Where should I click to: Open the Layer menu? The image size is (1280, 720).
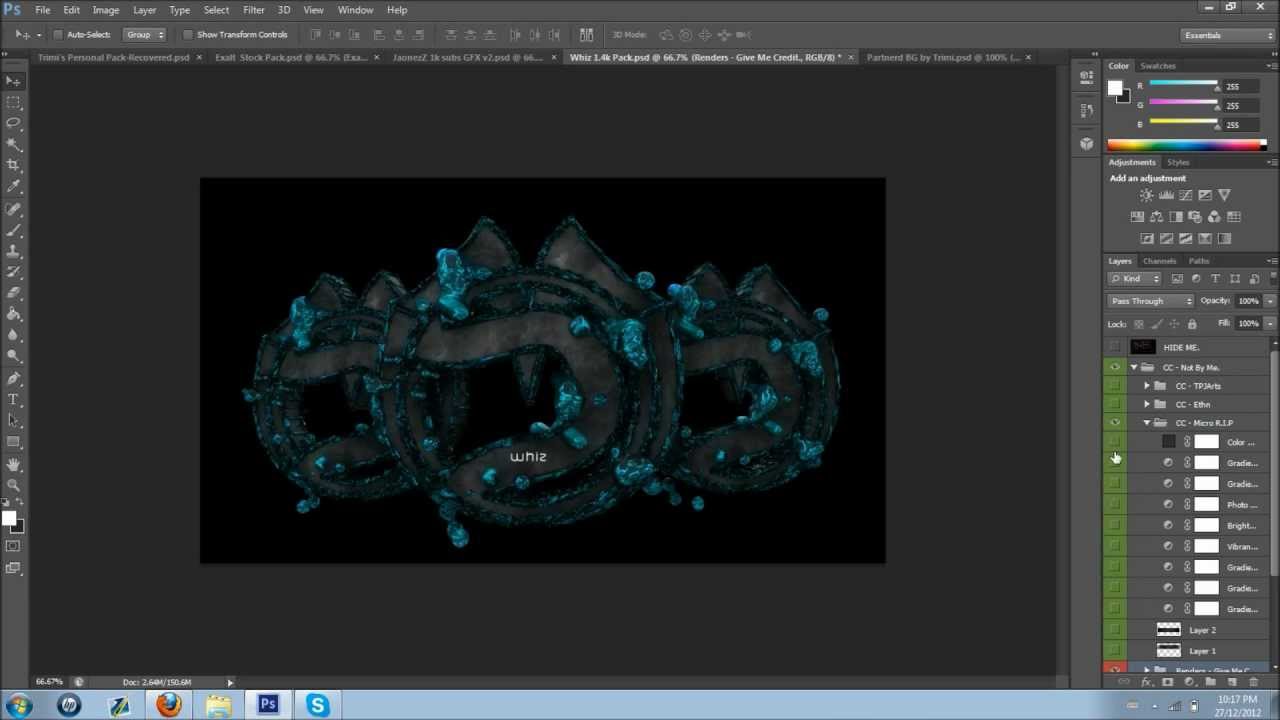click(144, 10)
